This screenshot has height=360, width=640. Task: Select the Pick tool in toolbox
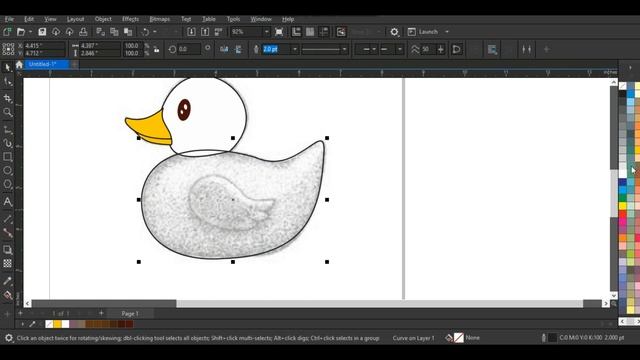click(7, 67)
